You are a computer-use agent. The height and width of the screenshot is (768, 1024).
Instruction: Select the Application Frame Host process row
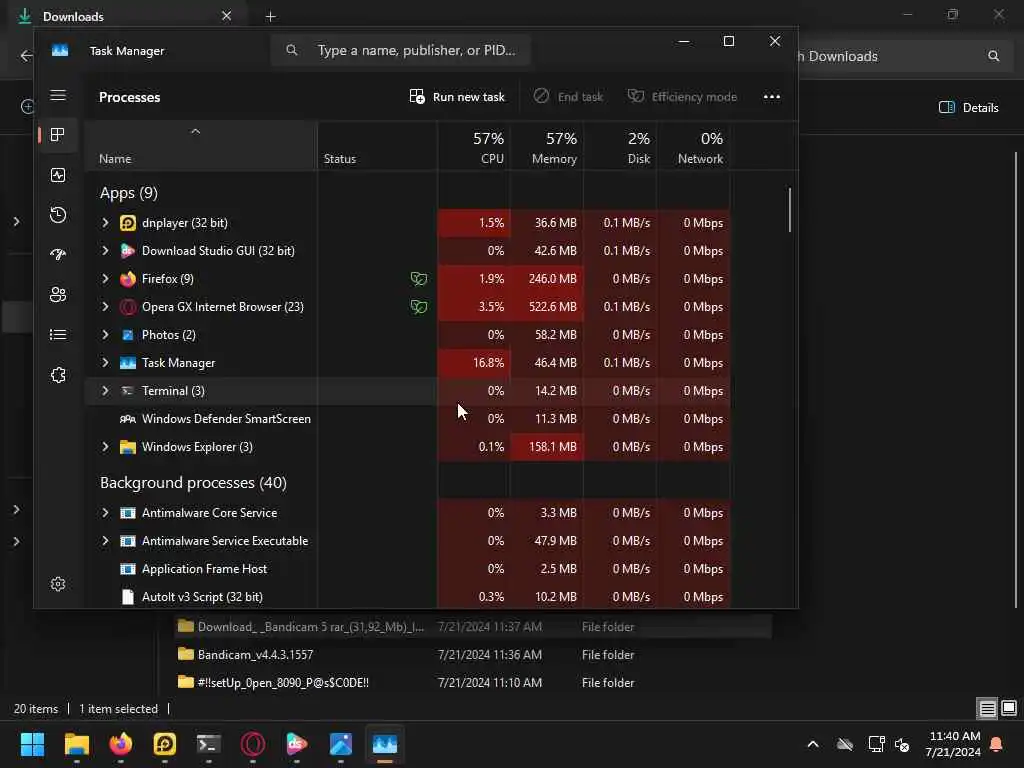[x=408, y=569]
